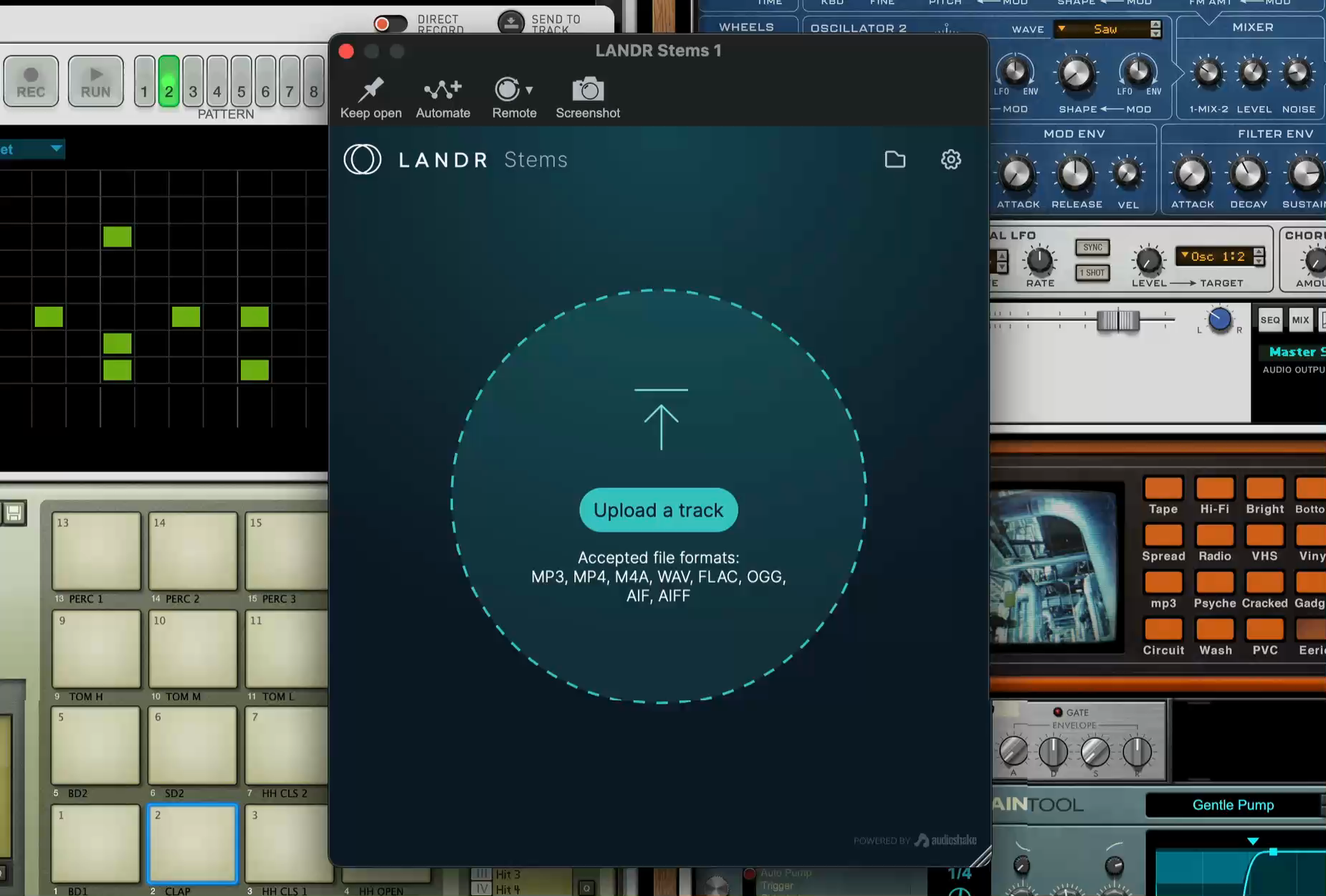Select pattern 7 in the drum sequencer
Viewport: 1326px width, 896px height.
click(x=290, y=82)
